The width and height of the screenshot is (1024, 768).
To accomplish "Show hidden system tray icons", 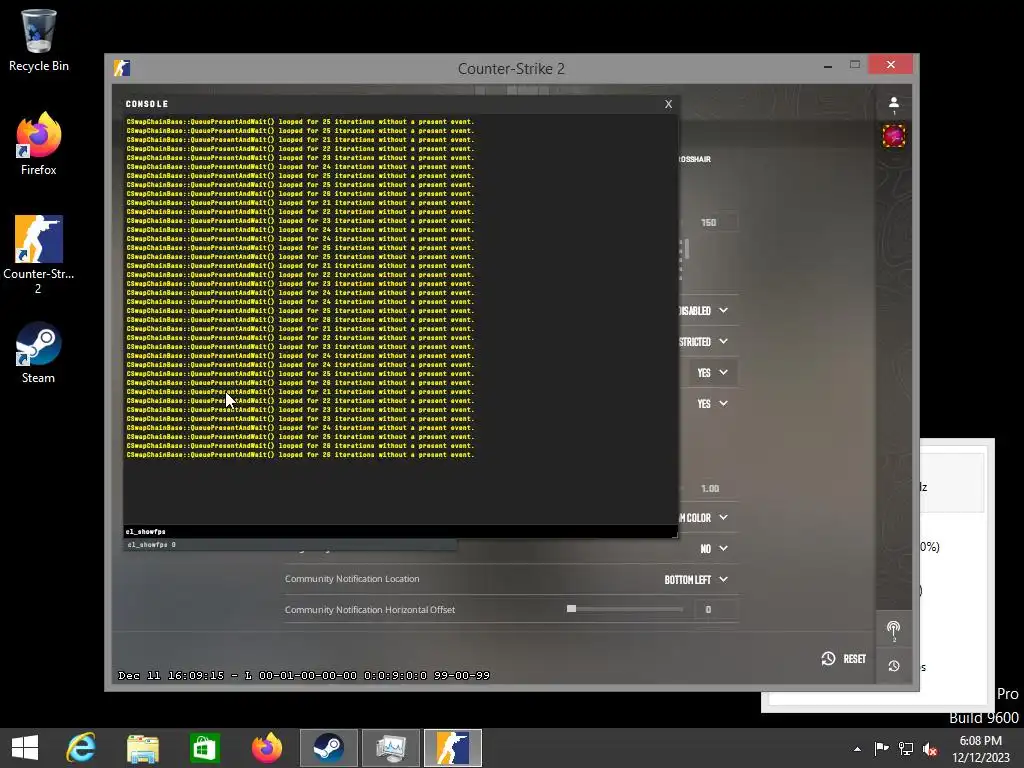I will [x=857, y=749].
